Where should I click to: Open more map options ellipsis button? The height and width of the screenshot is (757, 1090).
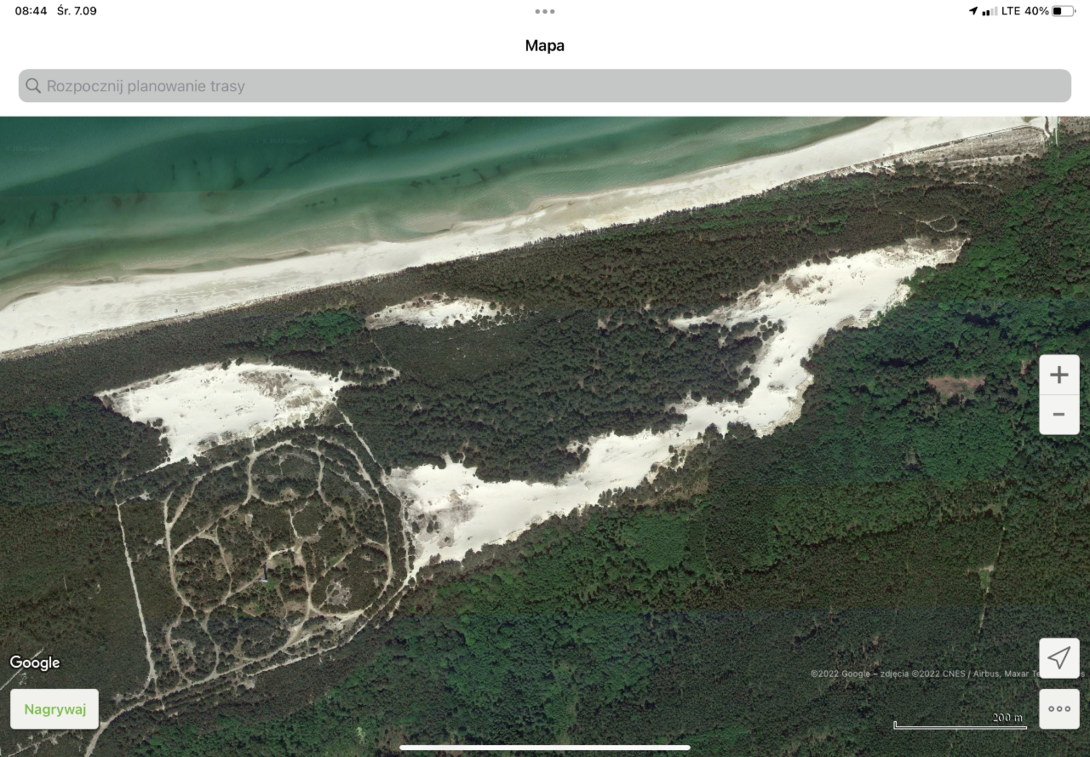click(1059, 709)
